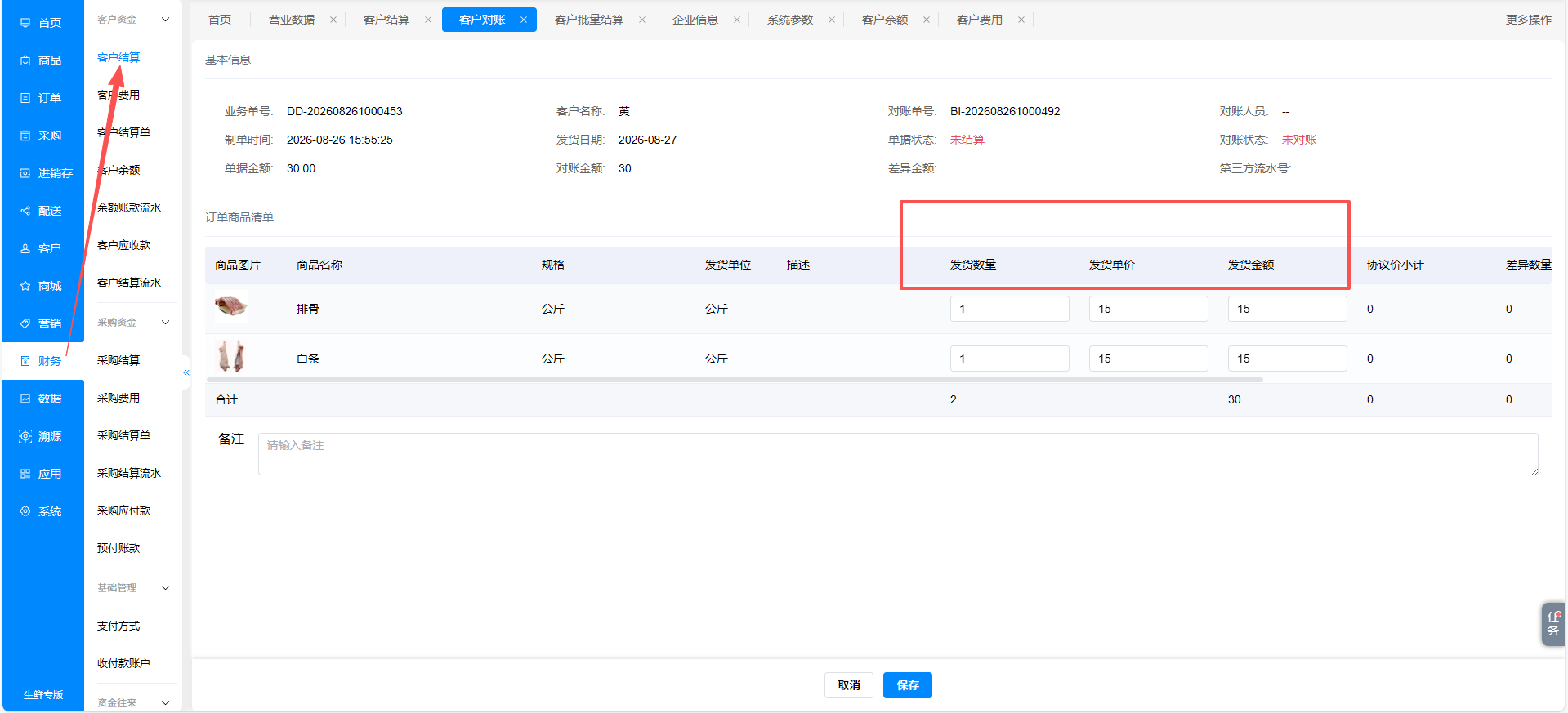This screenshot has height=713, width=1568.
Task: Click the 备注 remarks text area
Action: (898, 454)
